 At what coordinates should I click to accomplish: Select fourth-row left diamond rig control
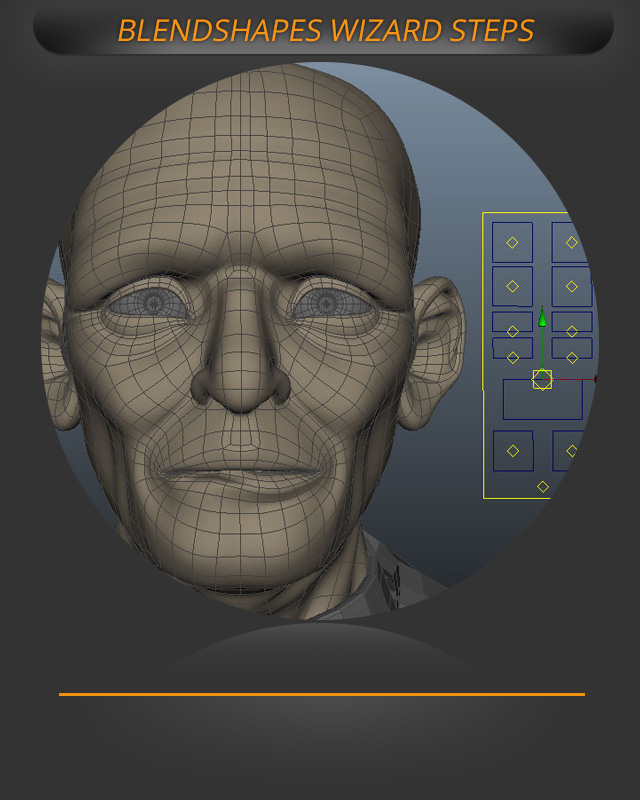513,358
